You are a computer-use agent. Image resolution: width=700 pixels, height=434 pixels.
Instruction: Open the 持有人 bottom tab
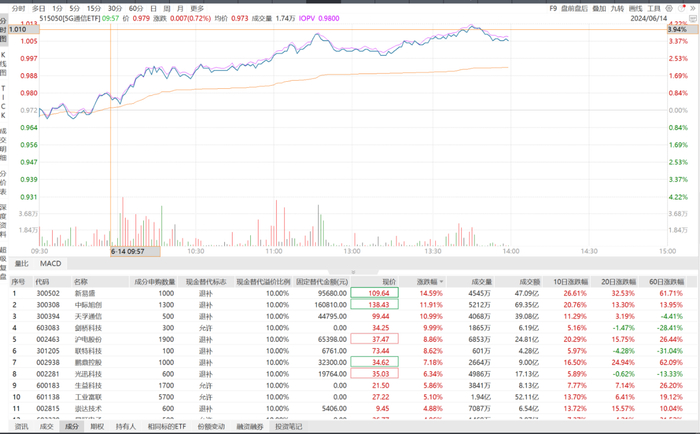[125, 426]
